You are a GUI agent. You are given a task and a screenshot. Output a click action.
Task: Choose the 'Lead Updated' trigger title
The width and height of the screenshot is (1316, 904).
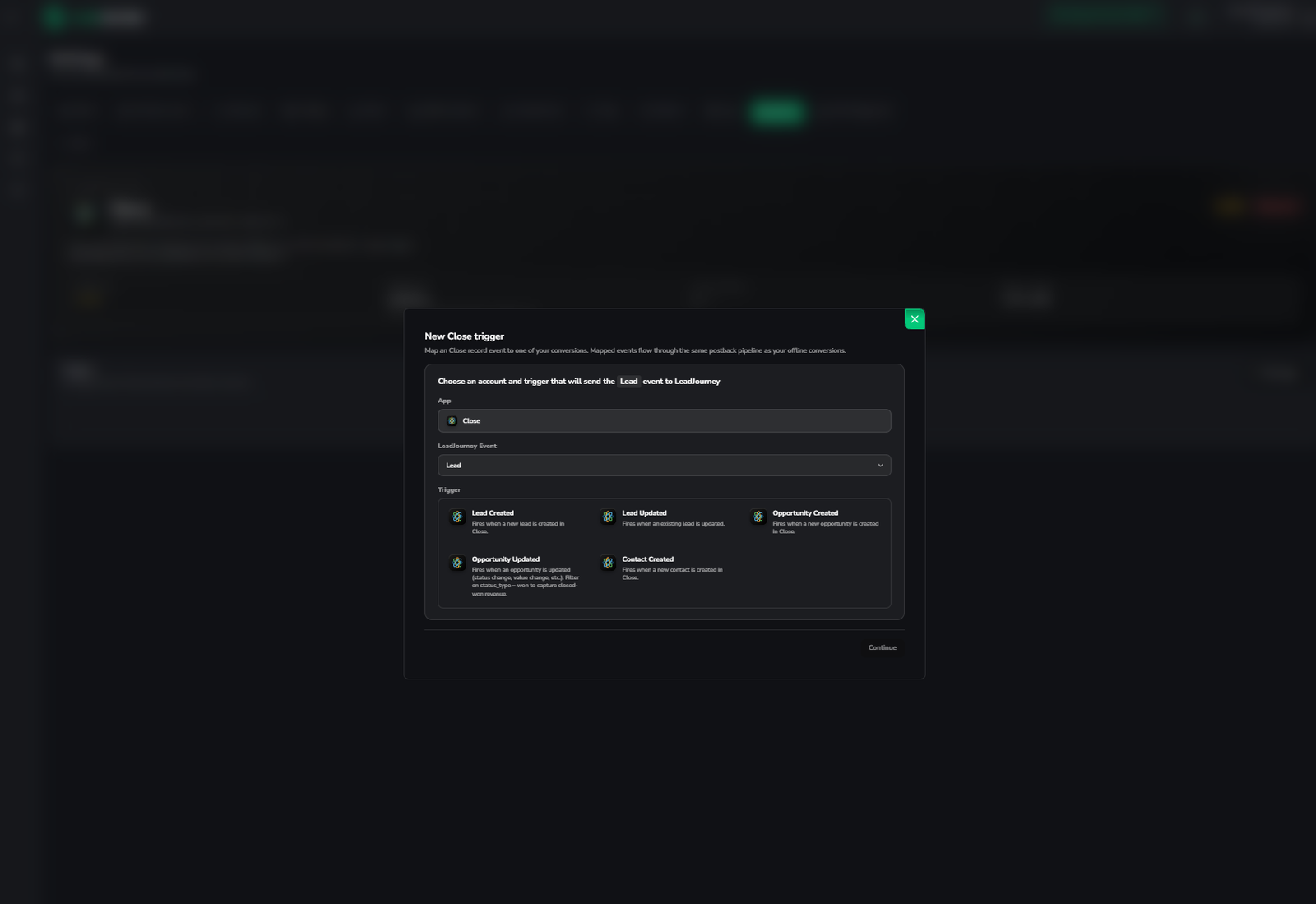[644, 512]
